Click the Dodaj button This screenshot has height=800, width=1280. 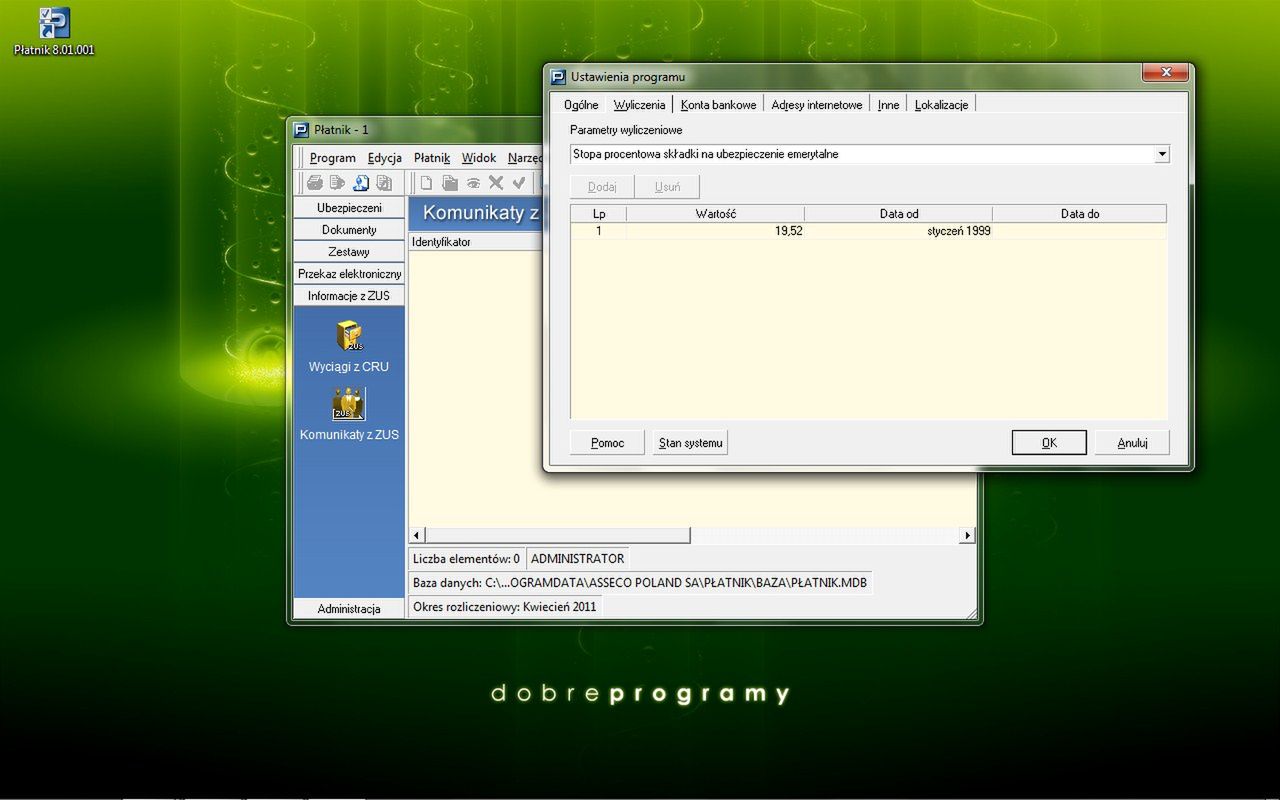602,187
